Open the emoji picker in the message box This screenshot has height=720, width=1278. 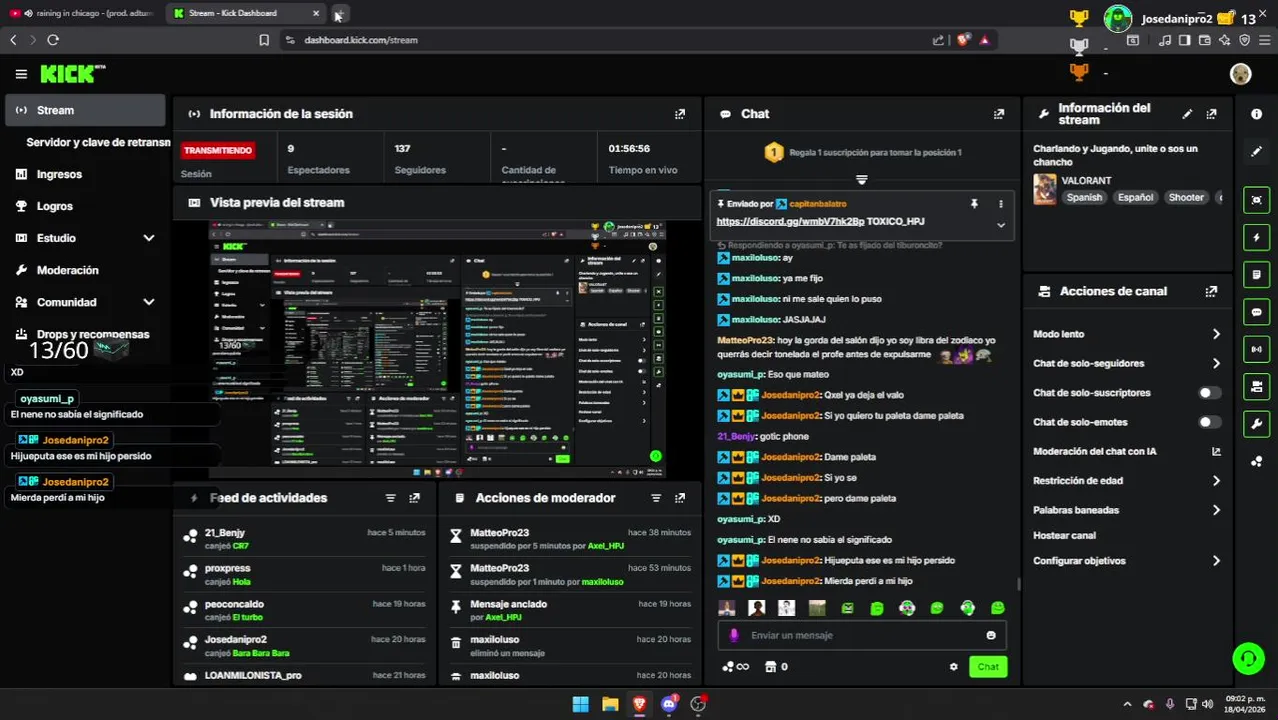coord(991,635)
